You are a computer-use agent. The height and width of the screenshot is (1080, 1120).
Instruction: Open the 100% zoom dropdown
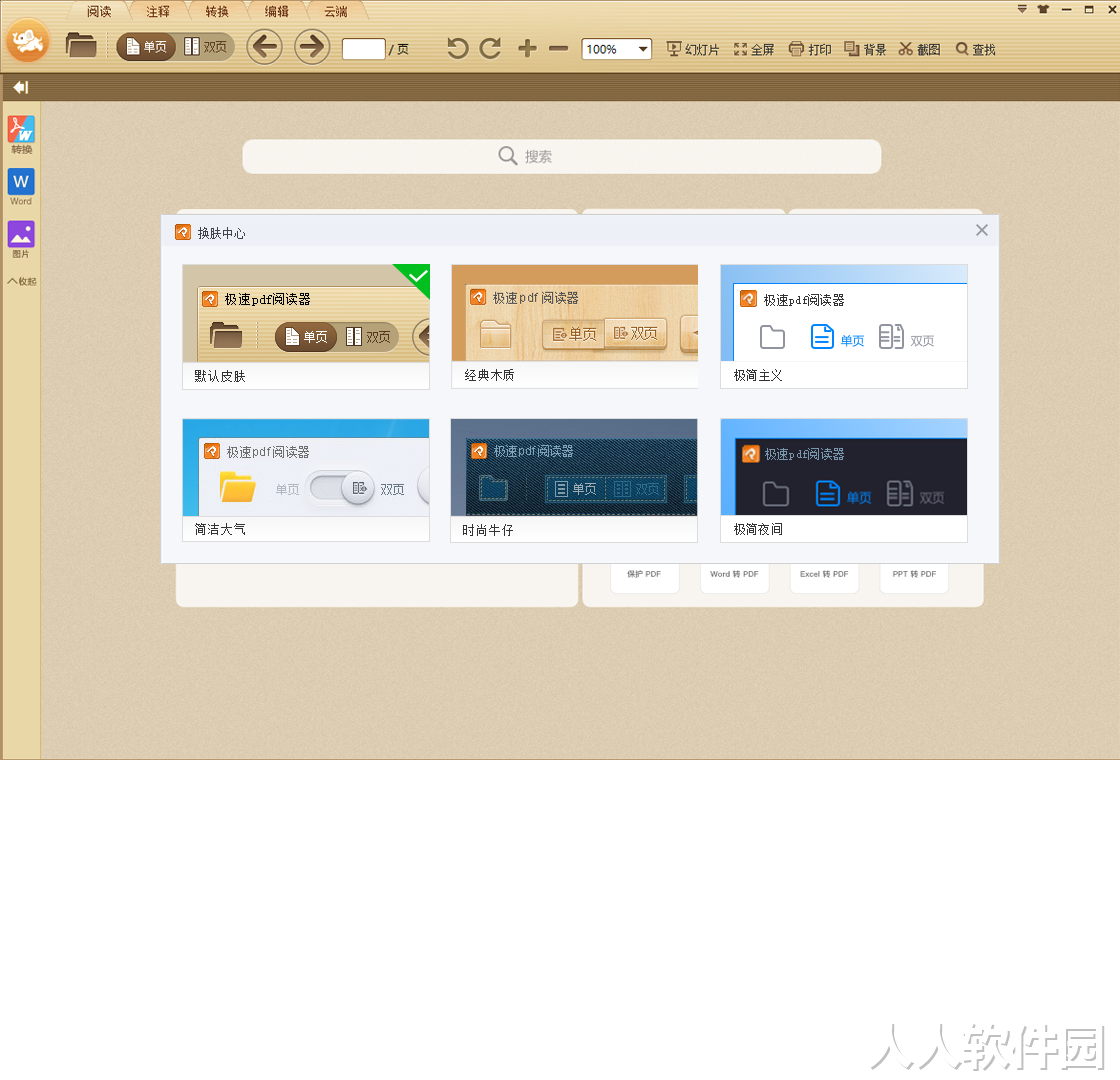click(x=616, y=49)
